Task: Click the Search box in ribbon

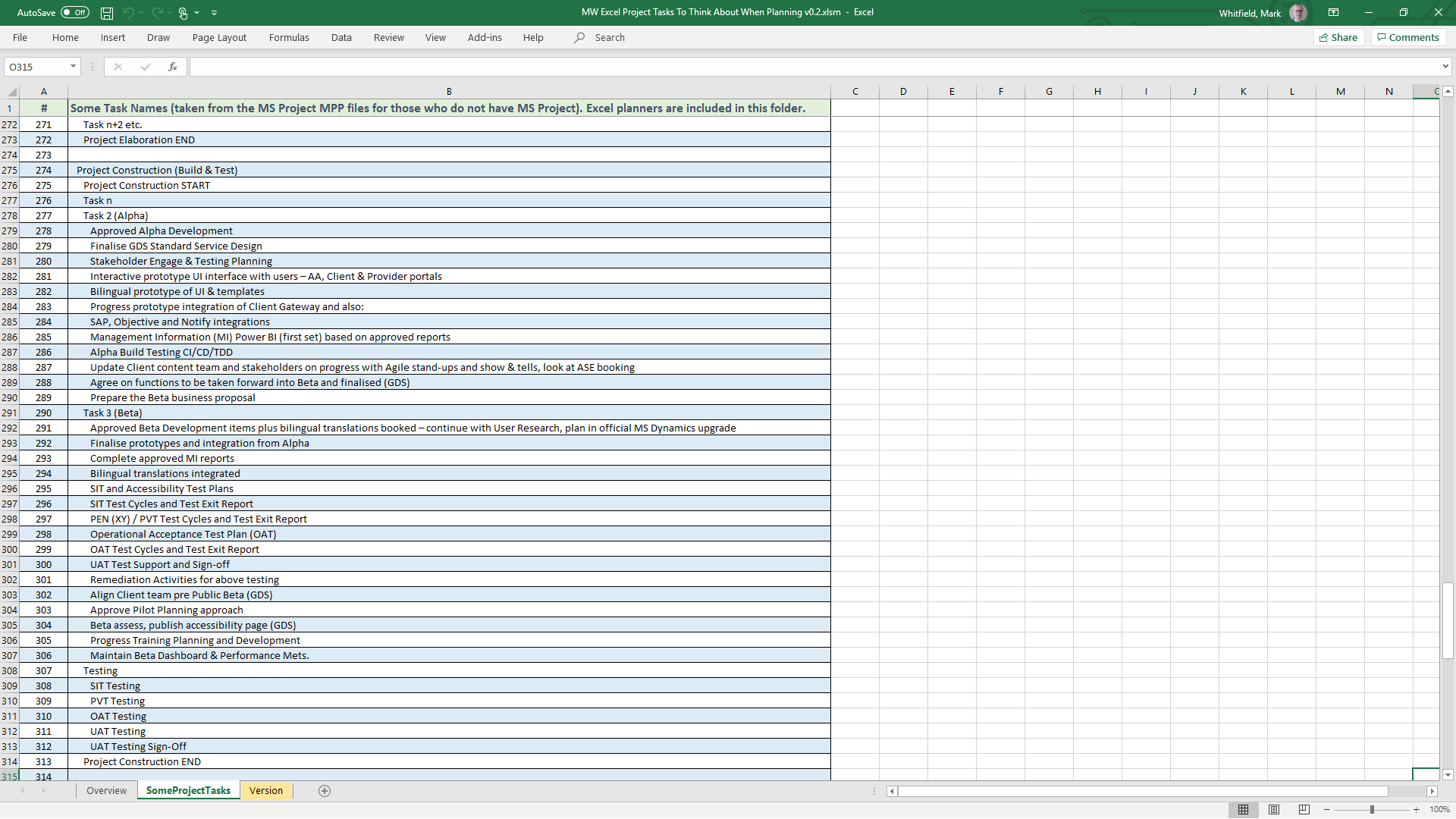Action: [610, 37]
